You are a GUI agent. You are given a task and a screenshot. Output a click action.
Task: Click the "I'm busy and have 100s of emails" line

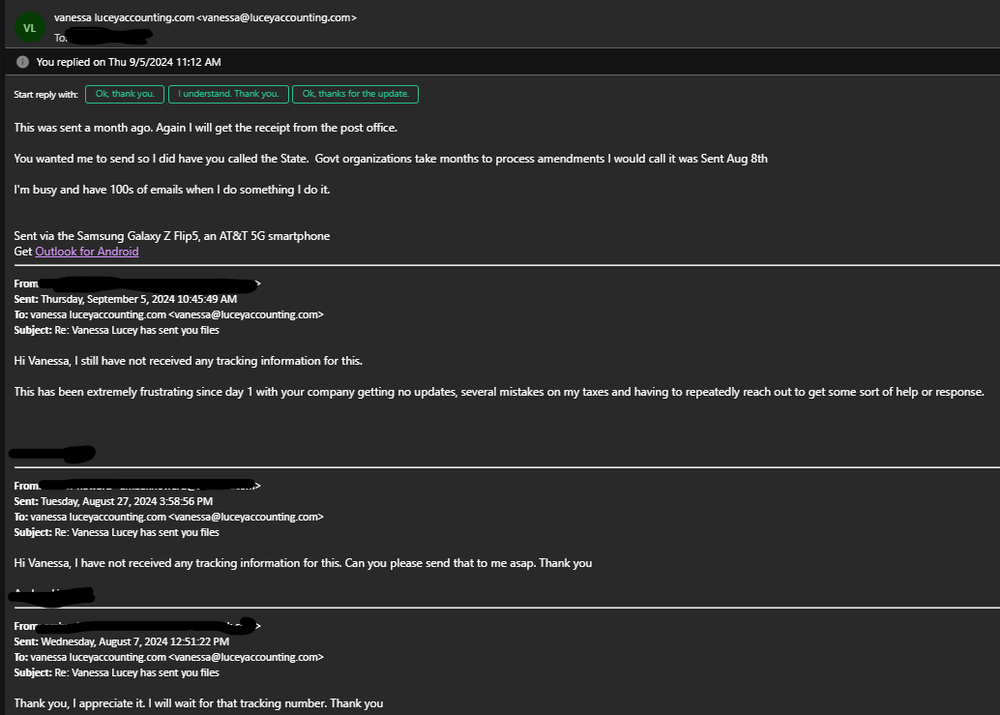[171, 190]
